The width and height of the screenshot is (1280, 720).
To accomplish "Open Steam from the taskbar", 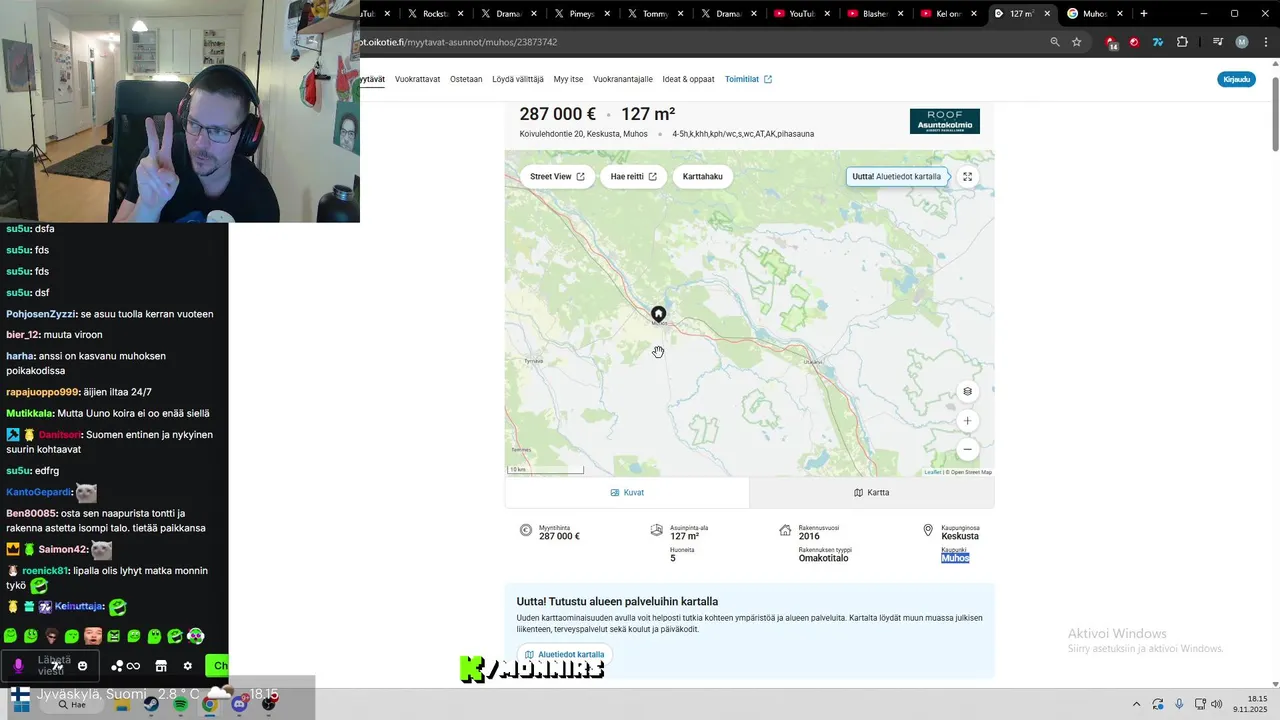I will point(150,704).
